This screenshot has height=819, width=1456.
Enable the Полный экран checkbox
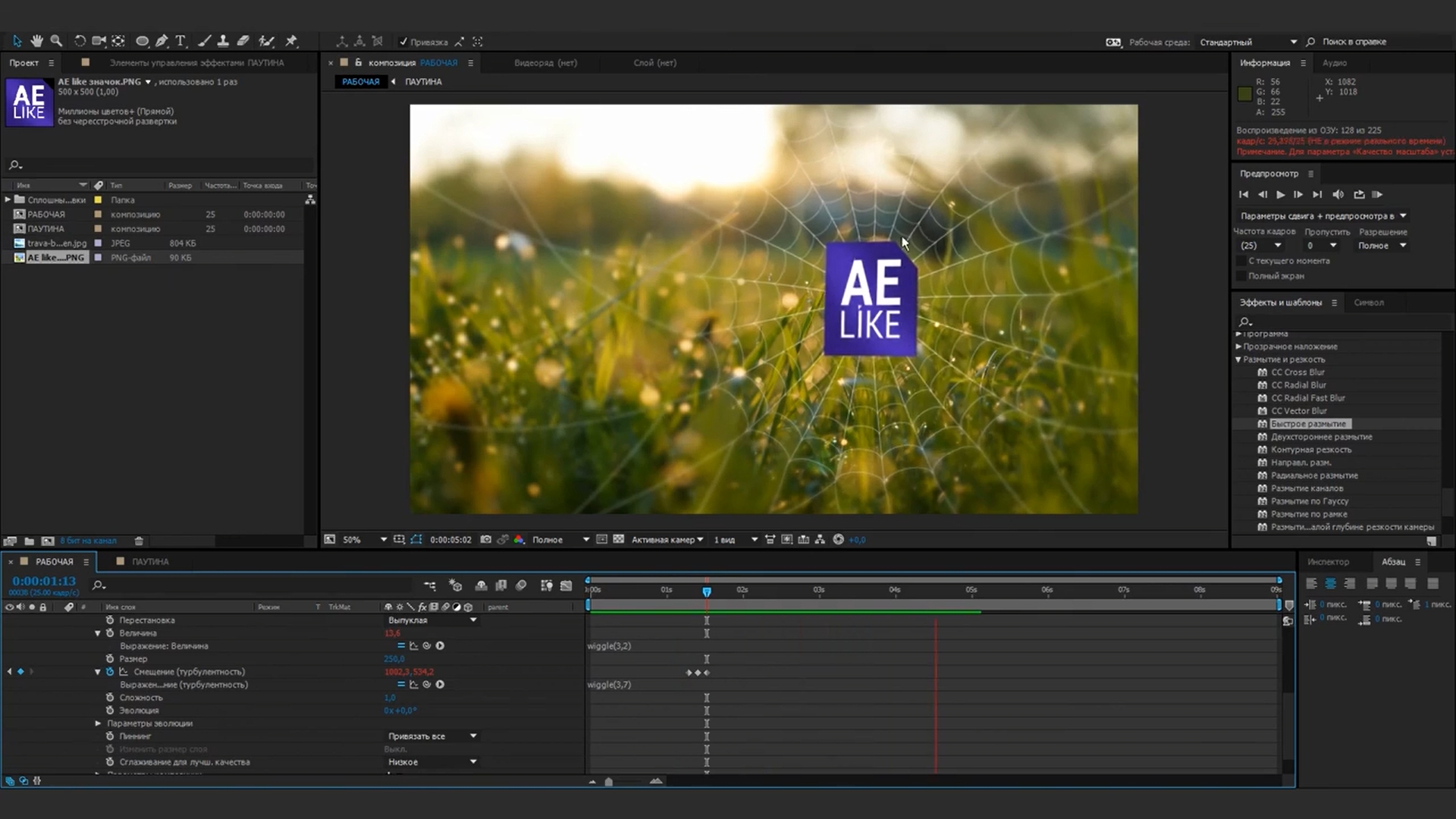point(1241,276)
